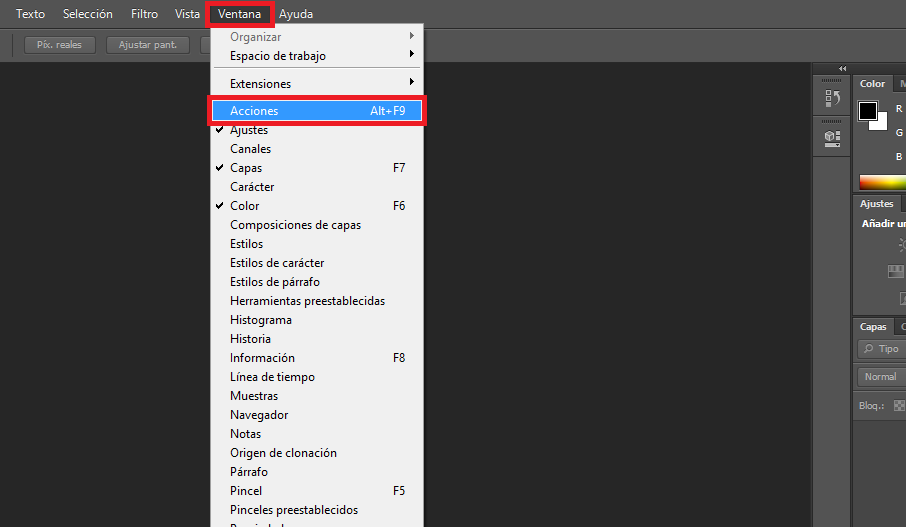906x527 pixels.
Task: Choose Canales from the menu
Action: [317, 149]
